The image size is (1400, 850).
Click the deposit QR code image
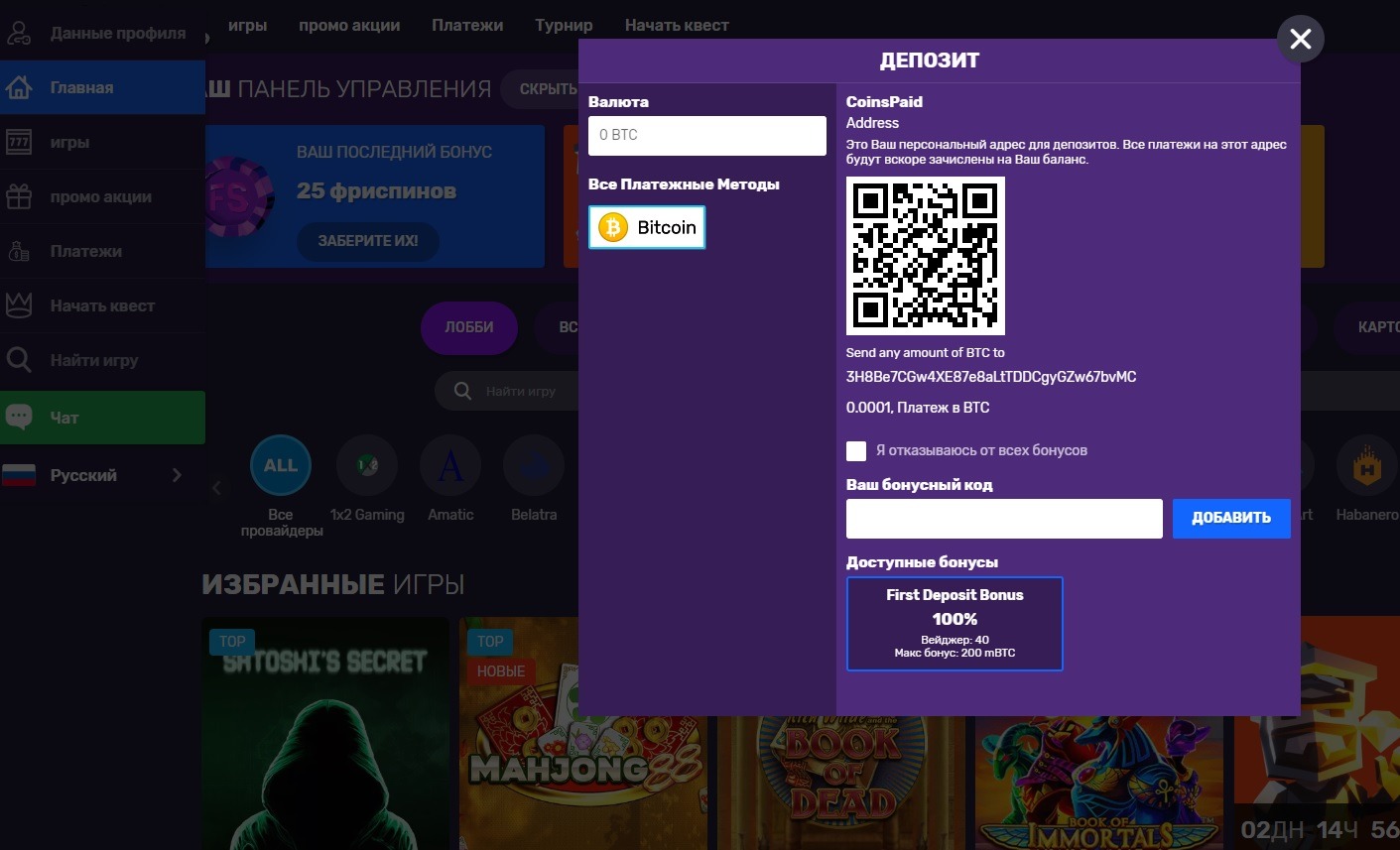click(x=926, y=256)
